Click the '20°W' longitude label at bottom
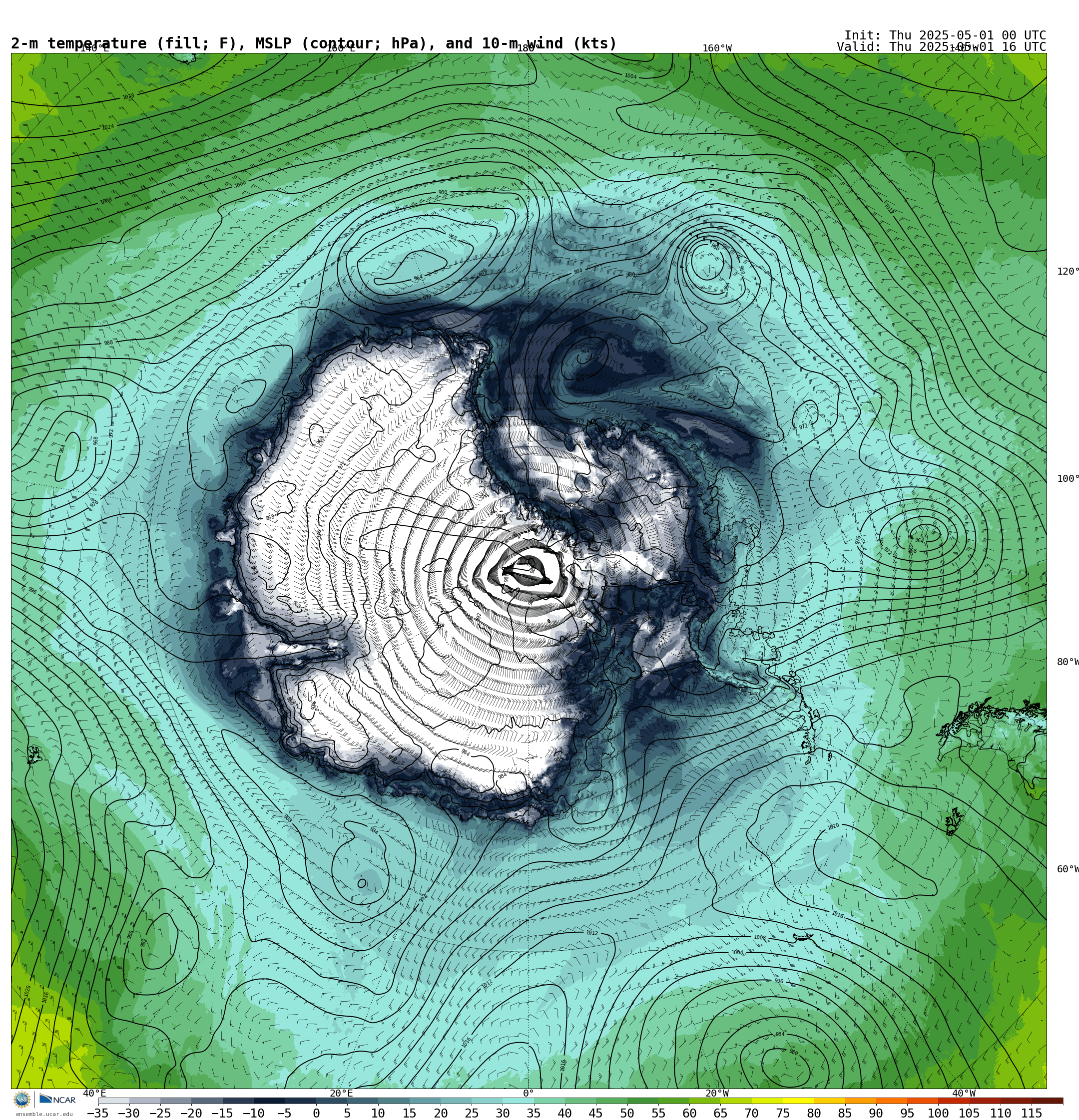Image resolution: width=1079 pixels, height=1120 pixels. pyautogui.click(x=717, y=1093)
